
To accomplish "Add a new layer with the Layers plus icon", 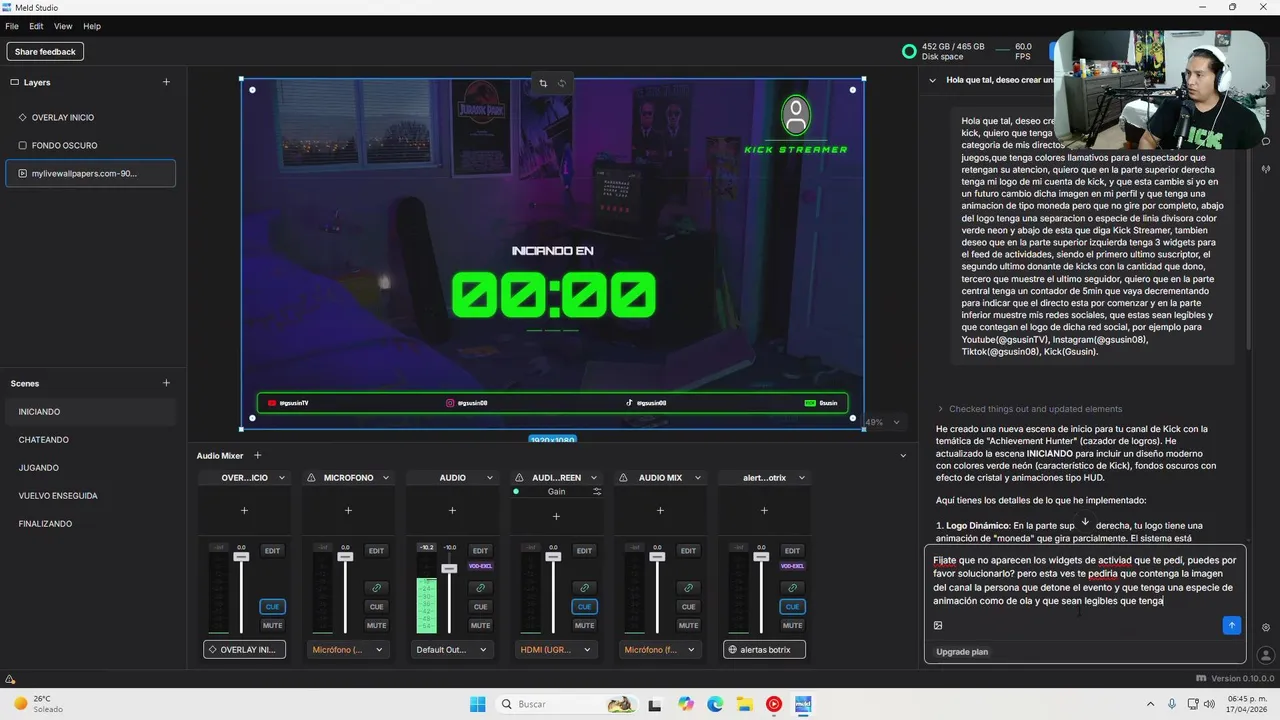I will pyautogui.click(x=166, y=82).
